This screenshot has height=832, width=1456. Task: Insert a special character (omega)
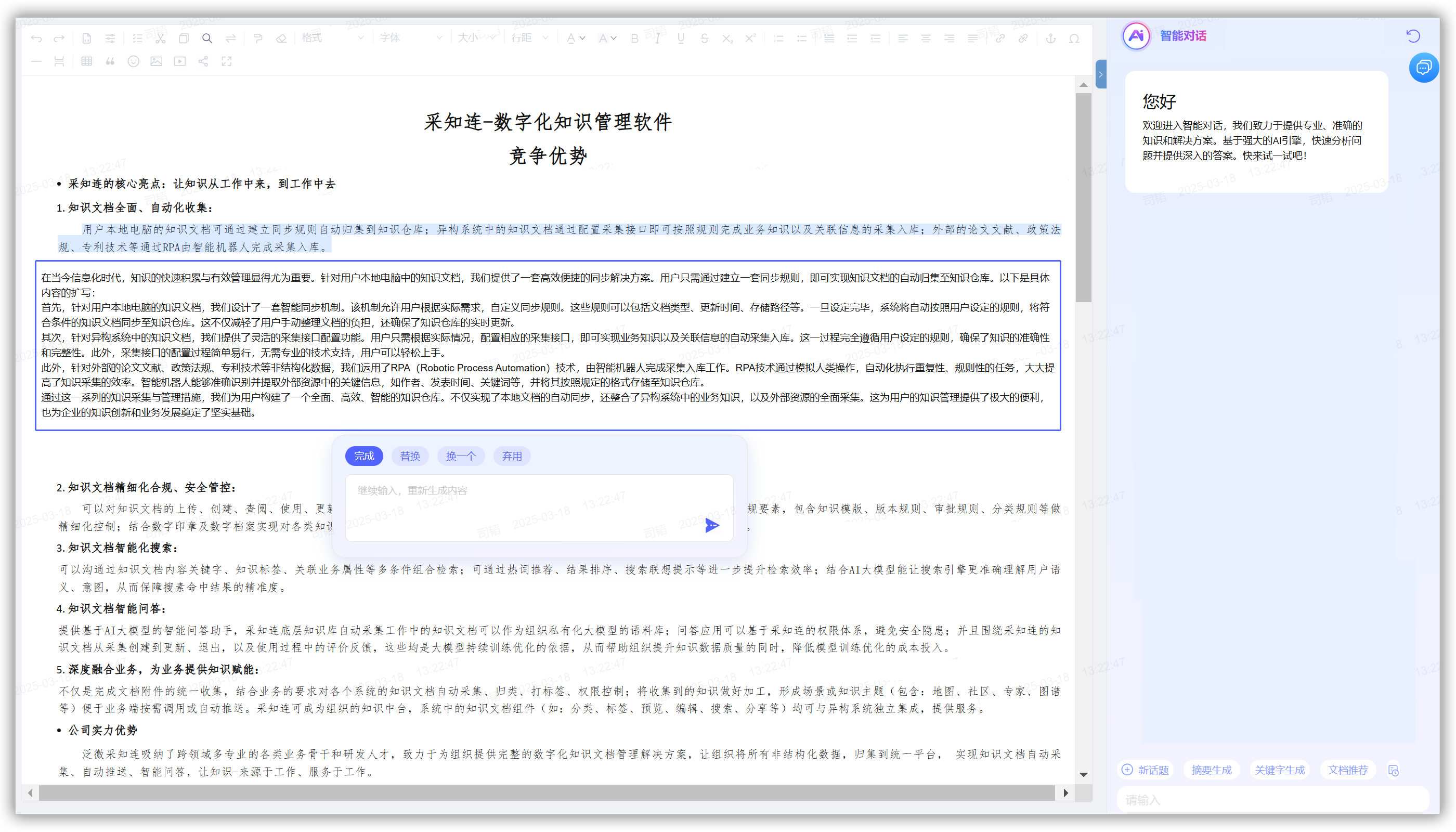click(x=1074, y=38)
